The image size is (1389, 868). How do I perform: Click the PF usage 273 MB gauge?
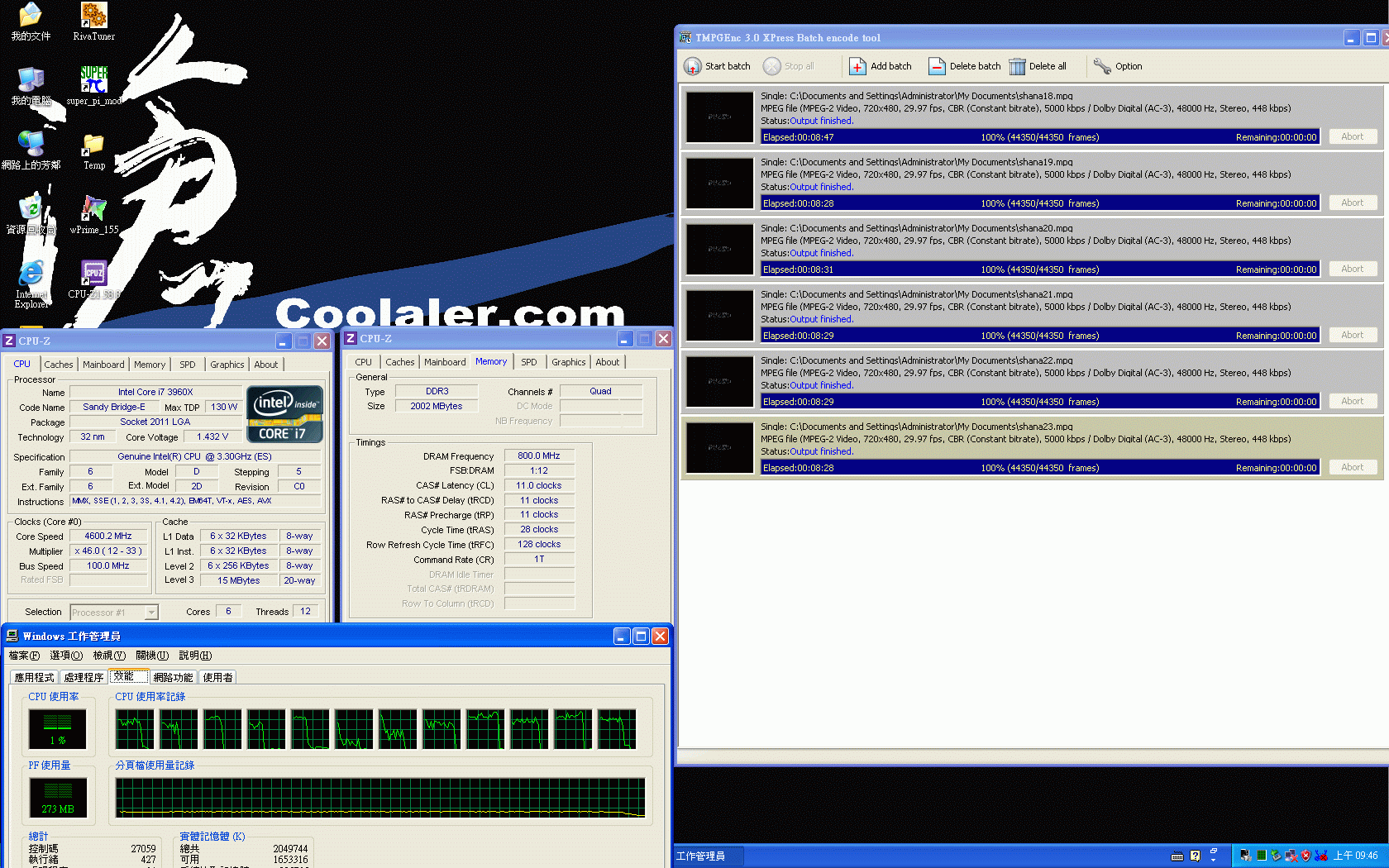pyautogui.click(x=58, y=798)
